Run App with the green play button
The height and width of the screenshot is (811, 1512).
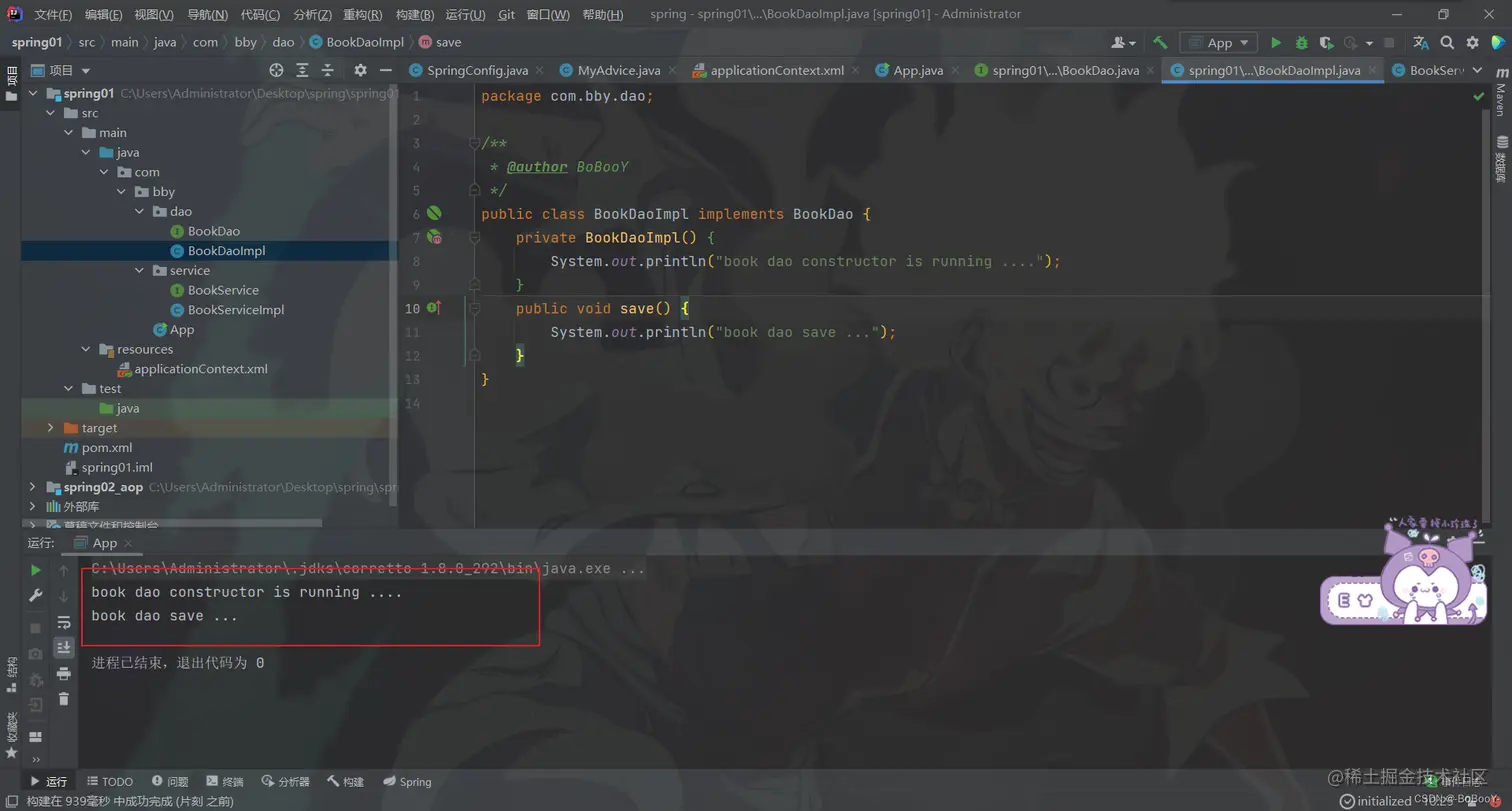[x=1276, y=43]
